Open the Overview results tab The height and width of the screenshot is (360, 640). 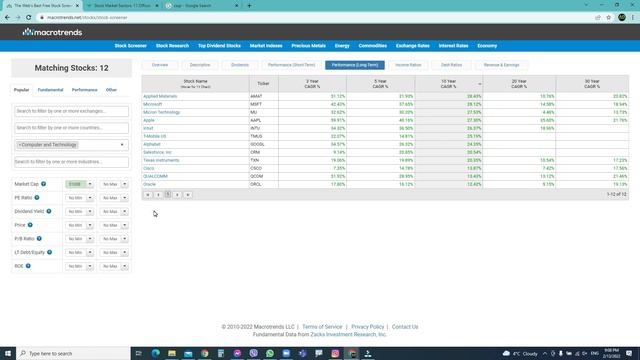pyautogui.click(x=160, y=65)
